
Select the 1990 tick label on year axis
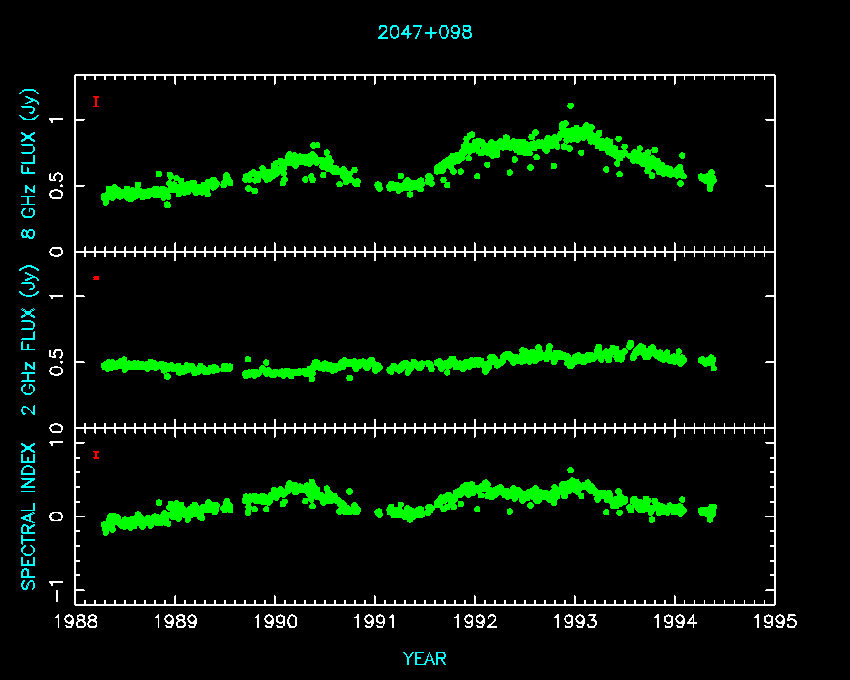click(x=275, y=621)
